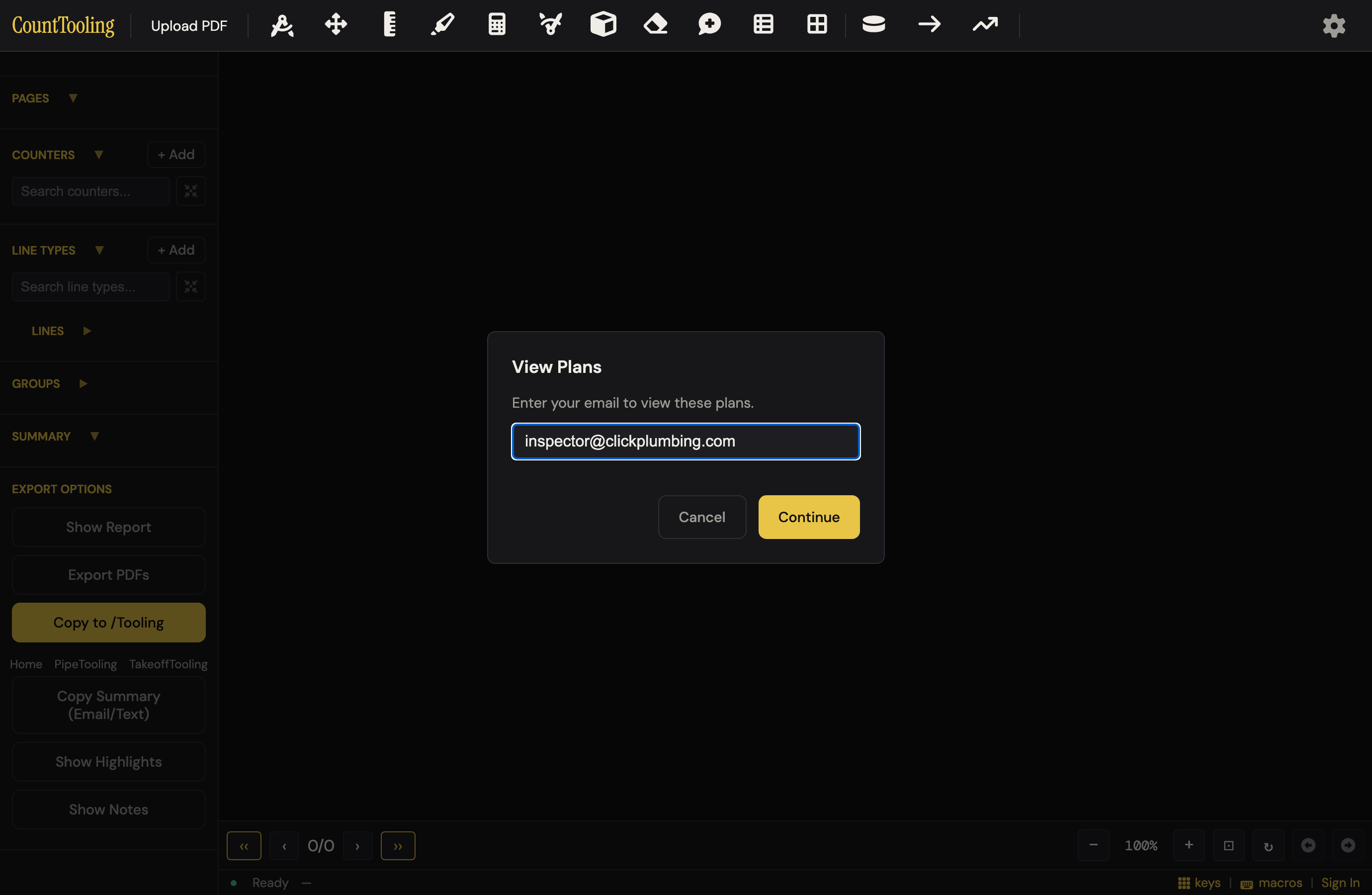
Task: Click Sign In in status bar
Action: [1340, 883]
